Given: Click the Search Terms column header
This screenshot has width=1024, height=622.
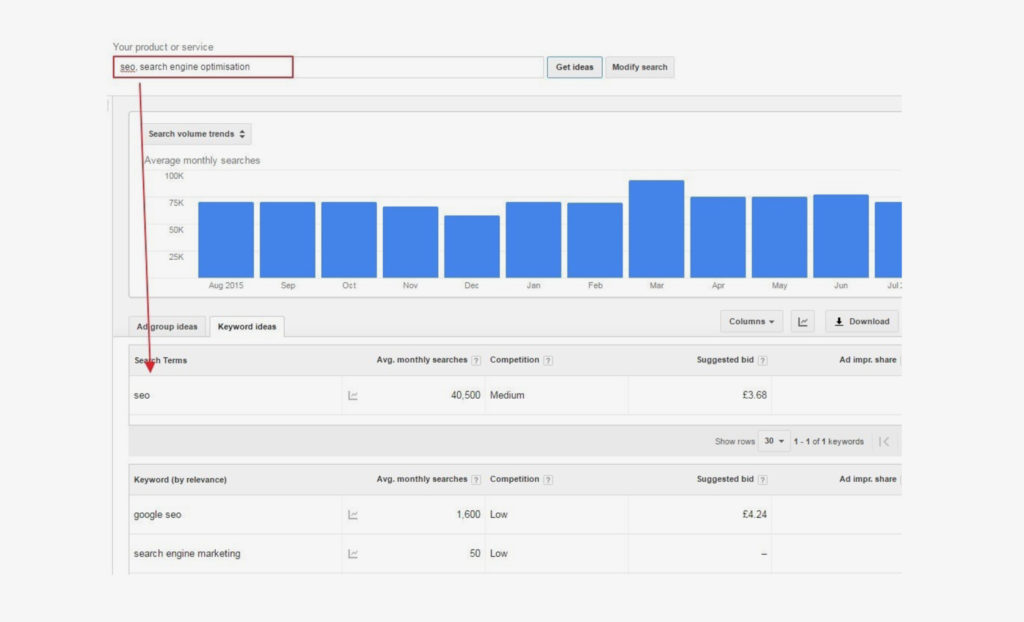Looking at the screenshot, I should pos(161,360).
